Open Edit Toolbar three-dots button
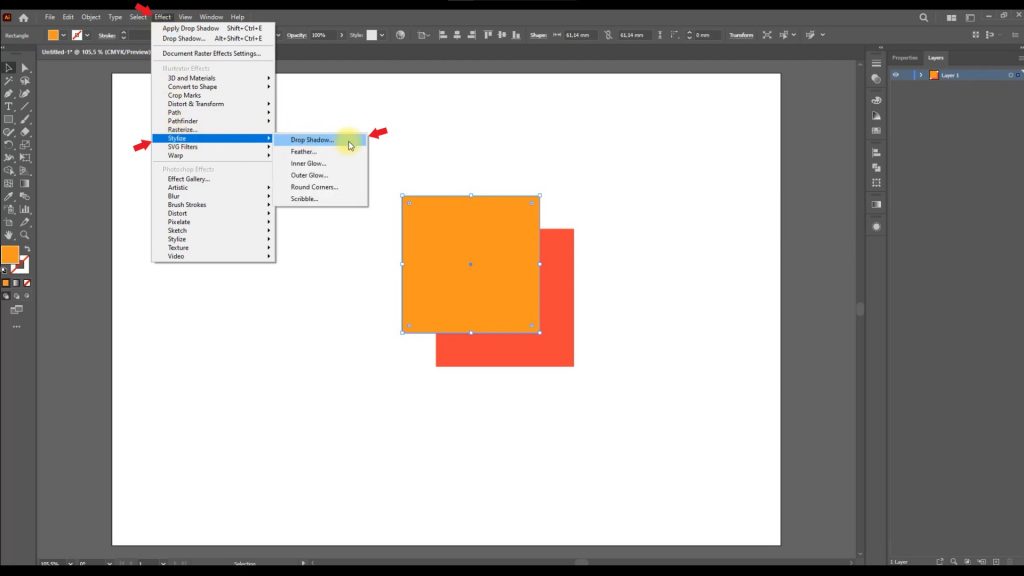Viewport: 1024px width, 576px height. click(16, 327)
